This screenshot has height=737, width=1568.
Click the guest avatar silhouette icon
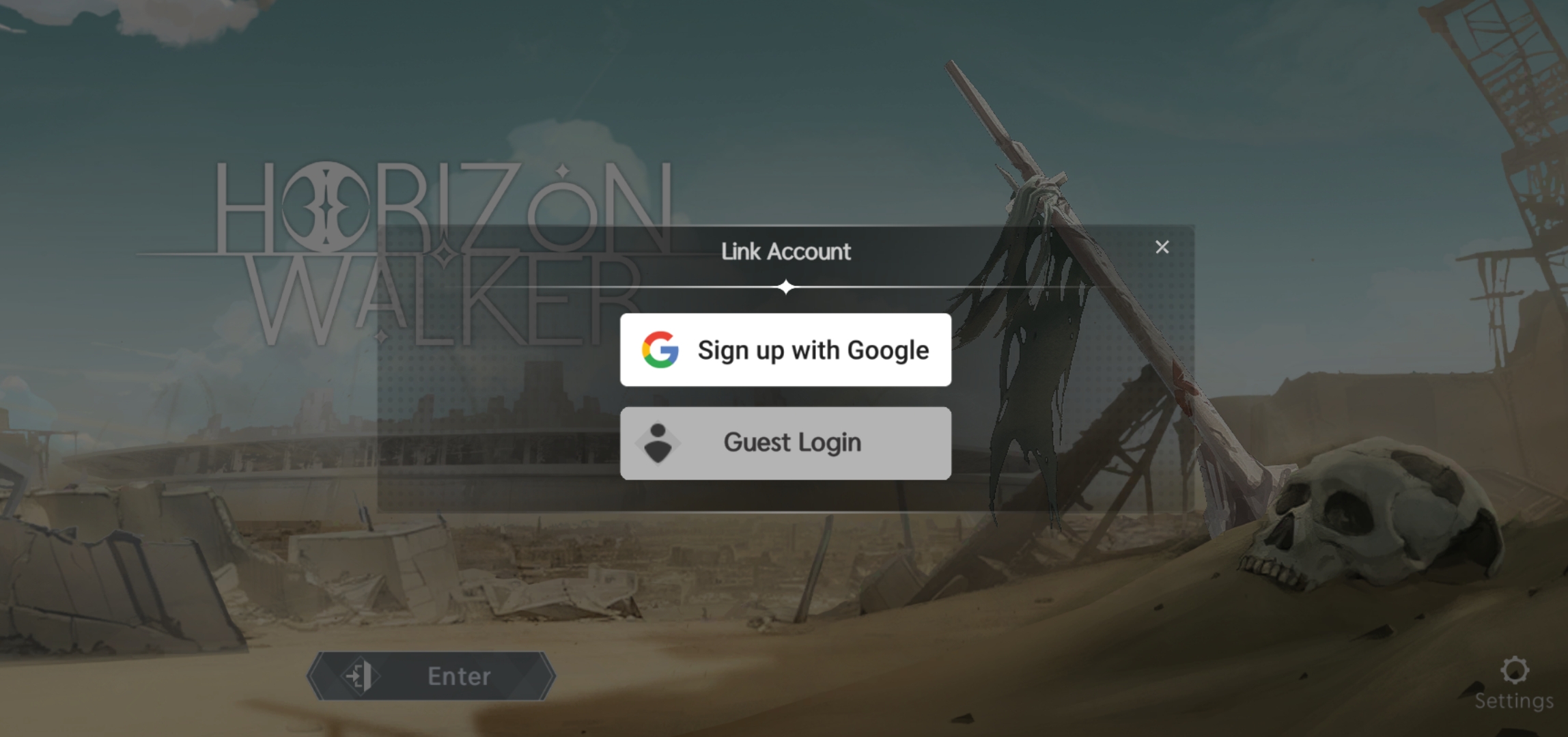(658, 443)
